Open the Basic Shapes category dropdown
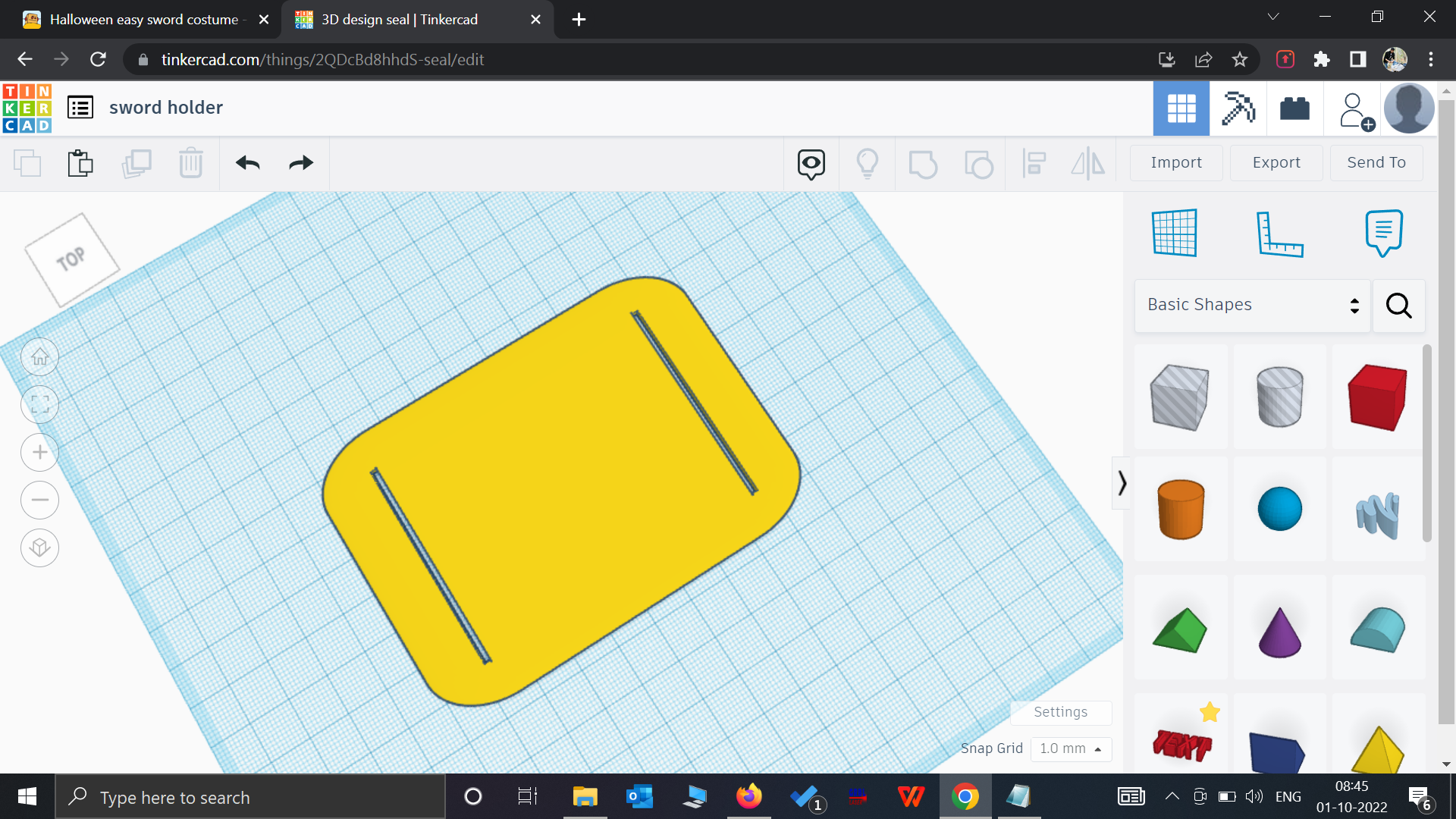This screenshot has width=1456, height=819. click(1250, 305)
